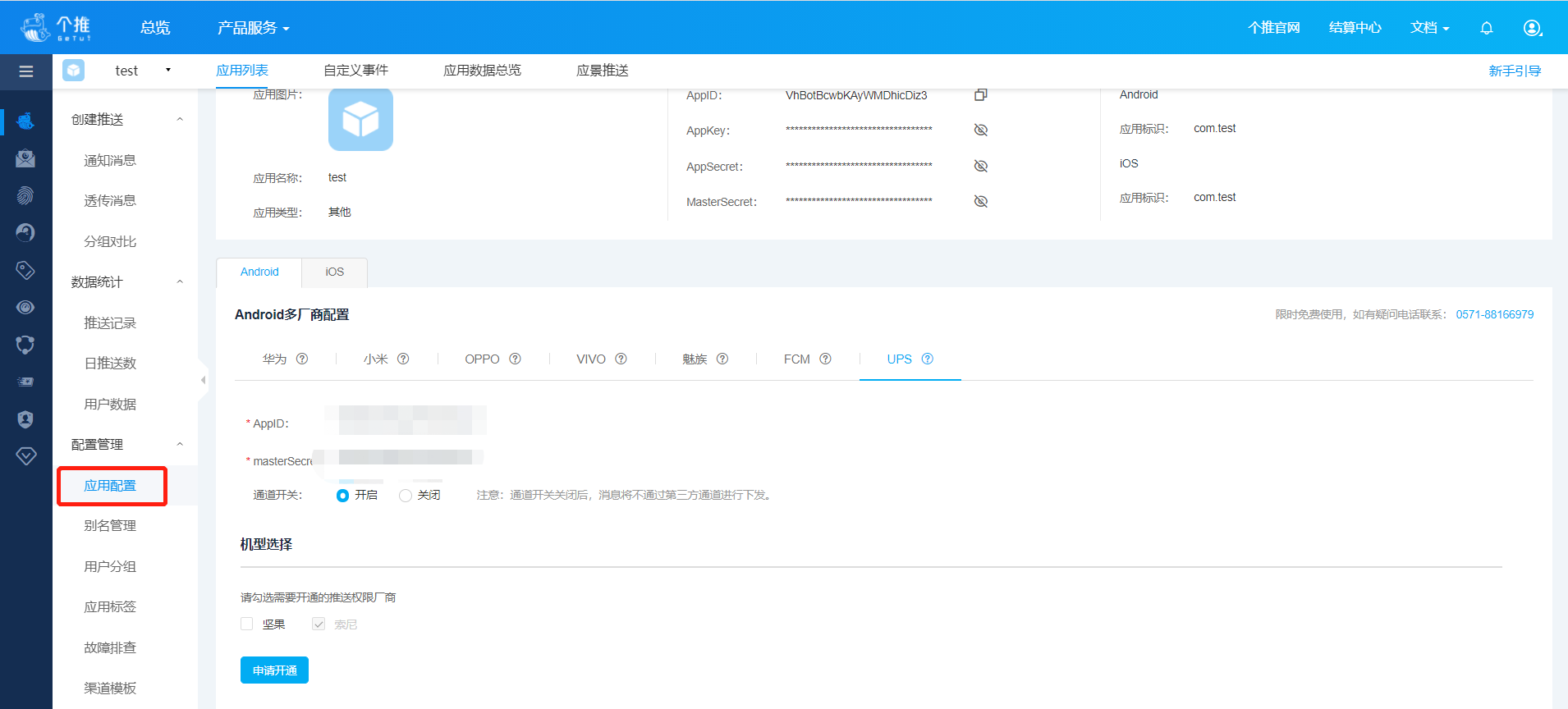Show help for 小米 vendor
This screenshot has height=709, width=1568.
point(403,359)
